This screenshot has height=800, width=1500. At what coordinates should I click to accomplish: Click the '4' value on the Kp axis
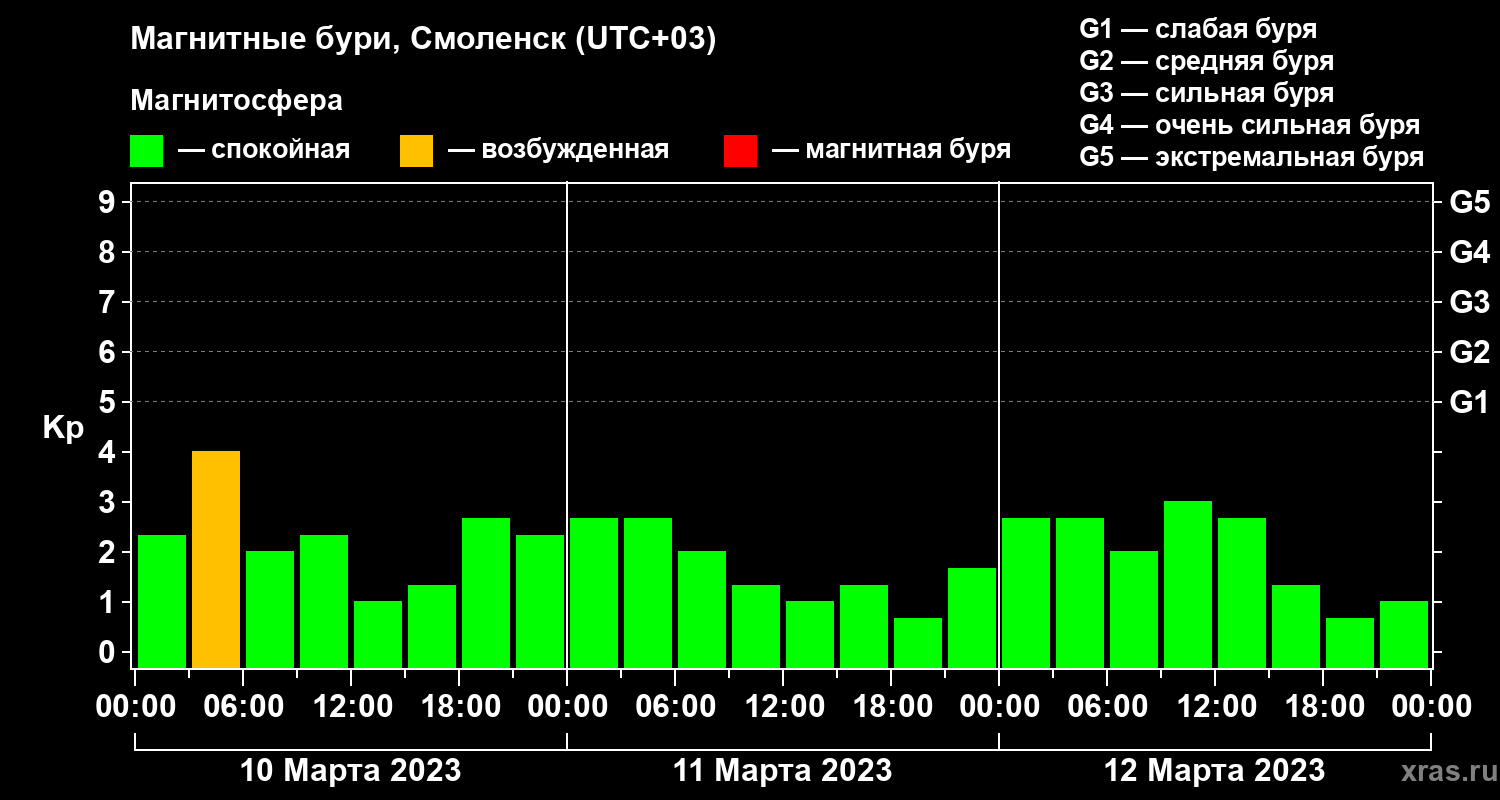pos(109,452)
